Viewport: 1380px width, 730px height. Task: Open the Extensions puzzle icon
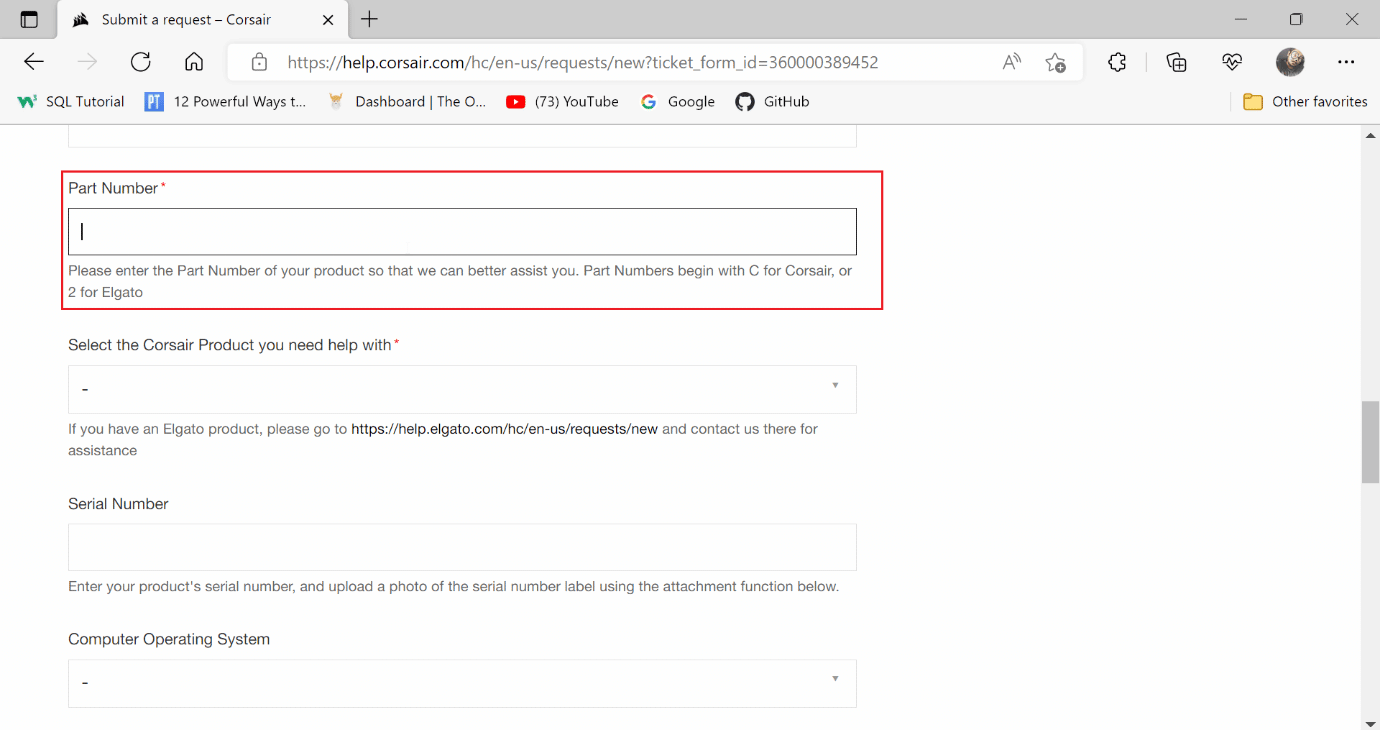[1117, 62]
